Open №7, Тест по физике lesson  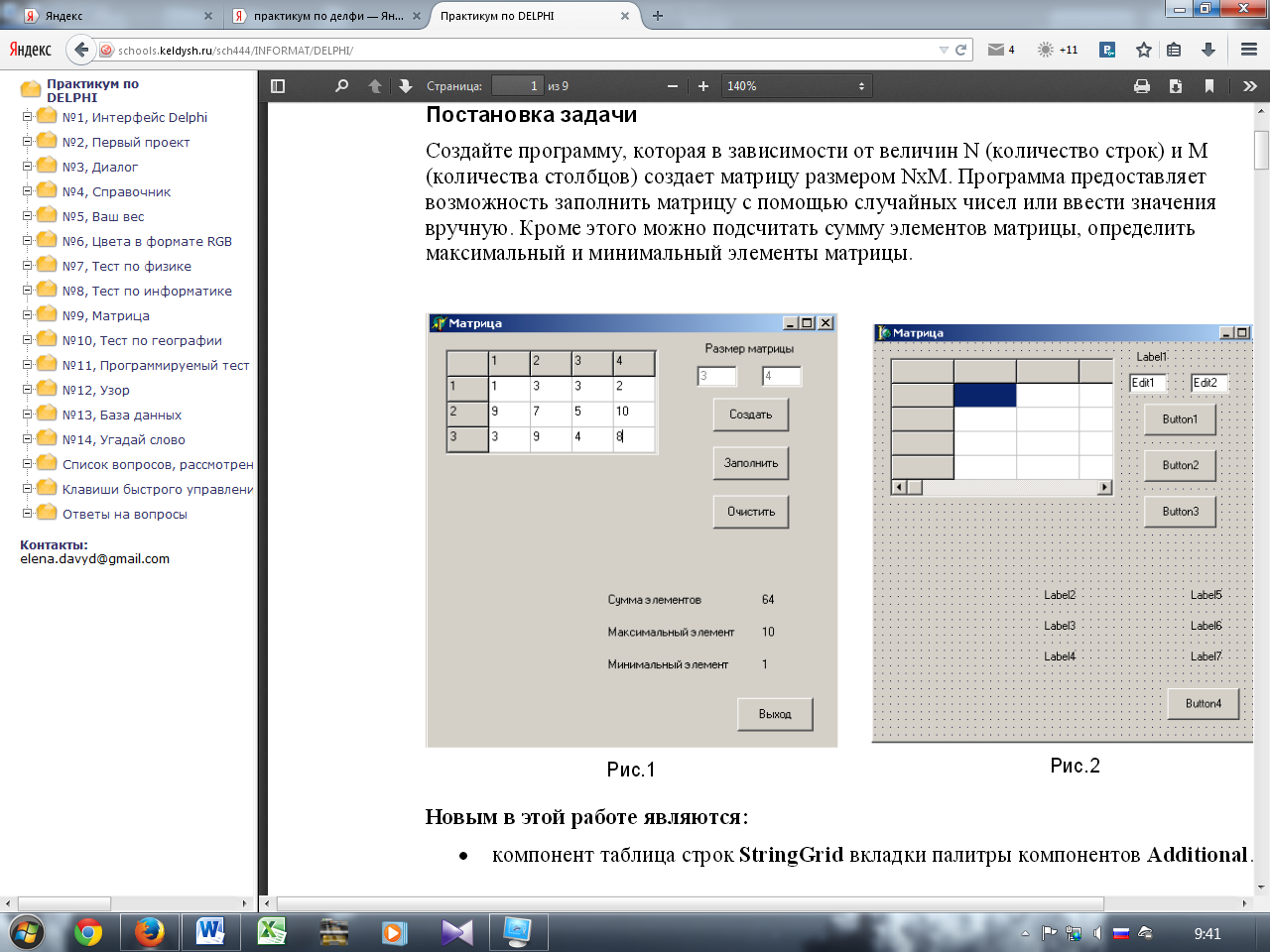[x=127, y=266]
